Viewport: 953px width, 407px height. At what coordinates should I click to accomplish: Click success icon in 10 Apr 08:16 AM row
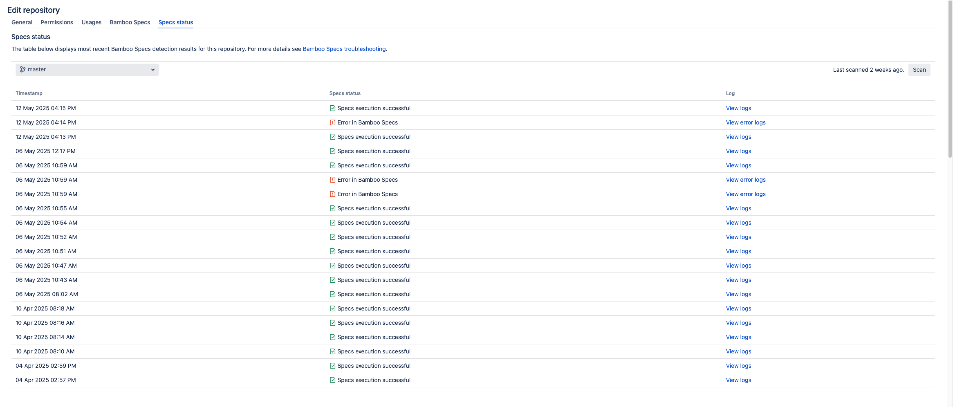click(x=332, y=323)
